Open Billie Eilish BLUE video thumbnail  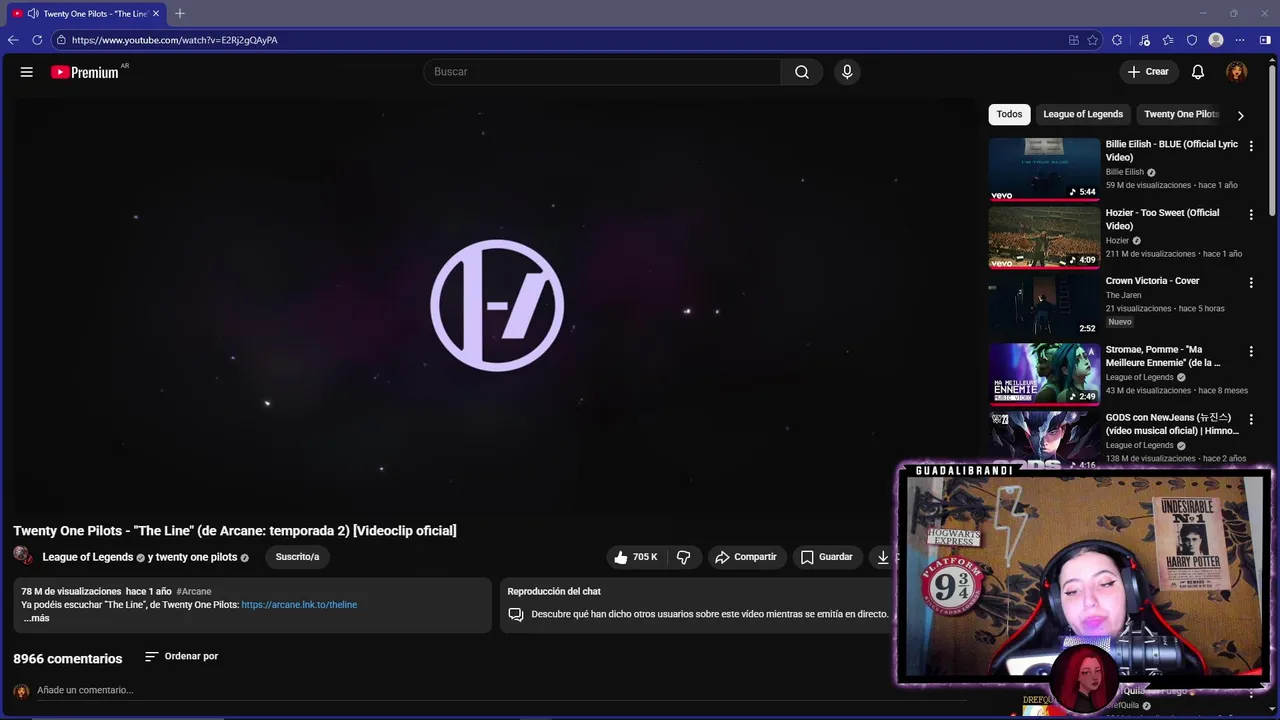click(1044, 169)
